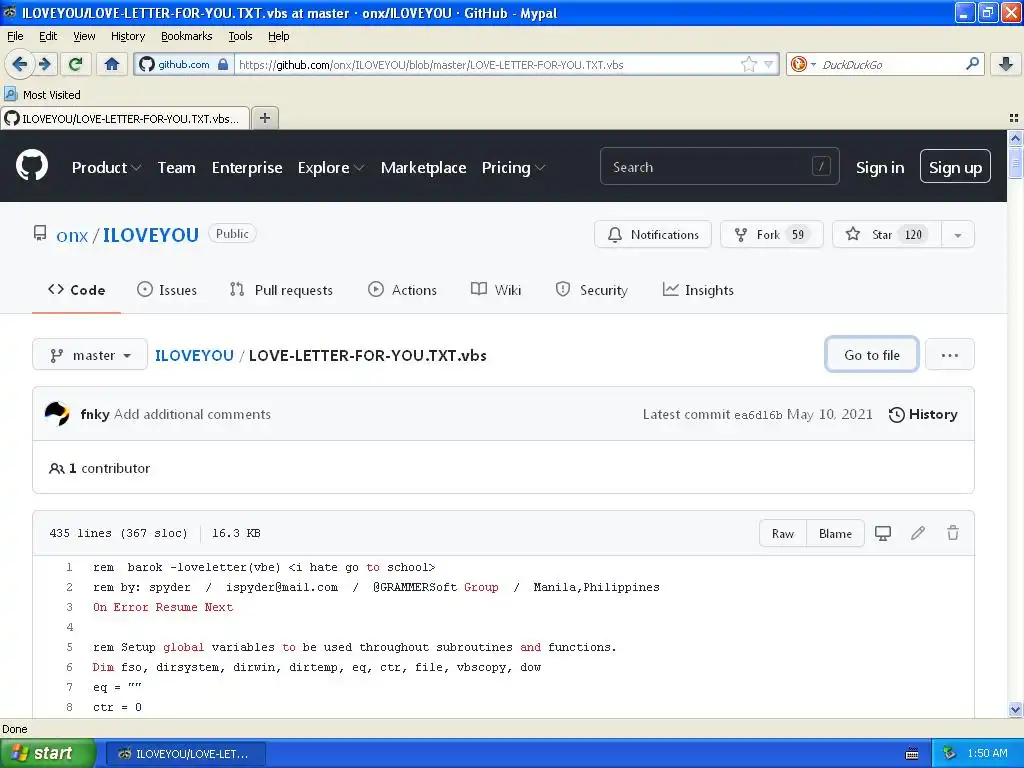Reload the page with the refresh icon
1024x768 pixels.
tap(76, 64)
